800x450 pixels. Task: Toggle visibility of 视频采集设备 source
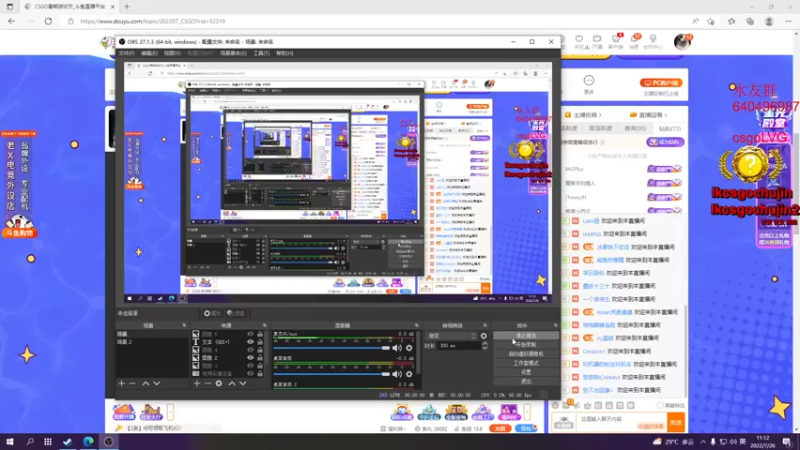(x=250, y=373)
